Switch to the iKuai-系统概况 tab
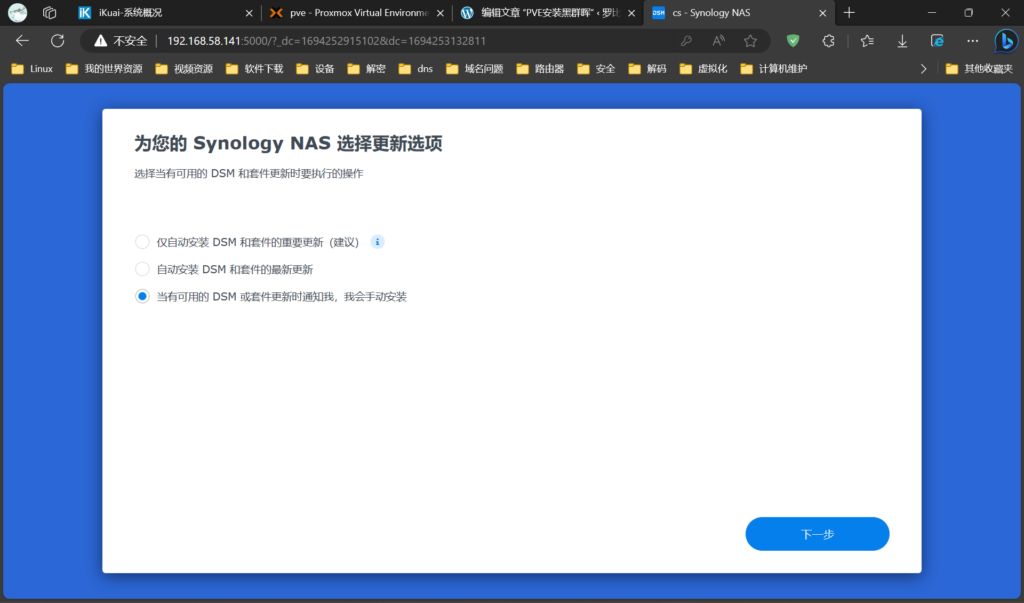This screenshot has height=603, width=1024. tap(160, 13)
